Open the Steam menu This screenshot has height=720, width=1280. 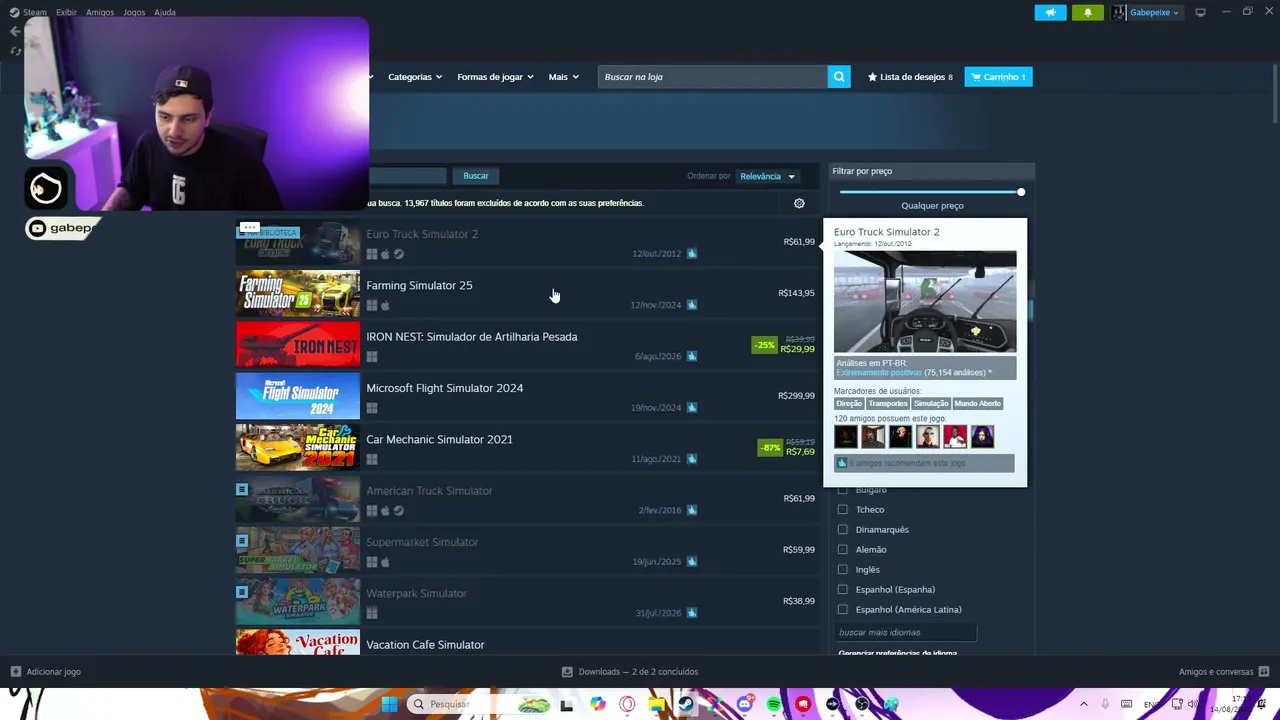[x=35, y=12]
